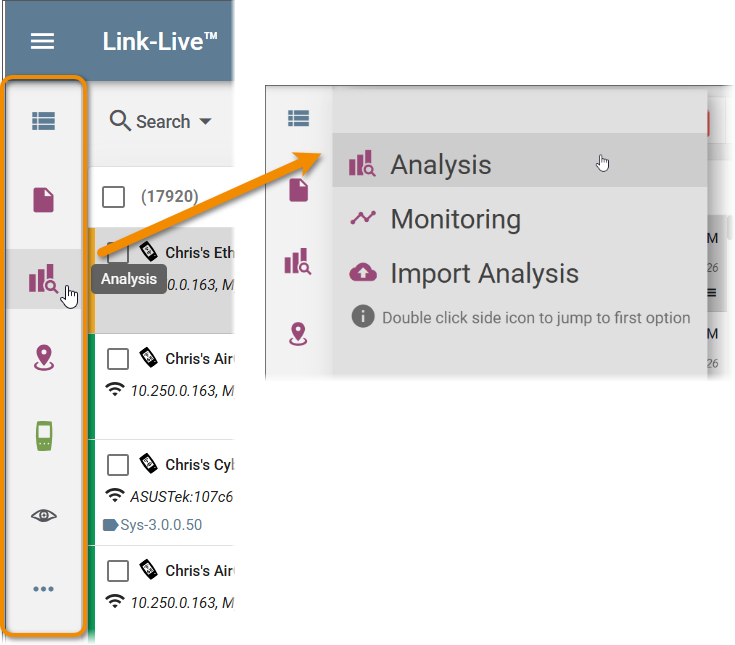Viewport: 735px width, 645px height.
Task: Click the Analysis bar chart icon in left sidebar
Action: pyautogui.click(x=43, y=278)
